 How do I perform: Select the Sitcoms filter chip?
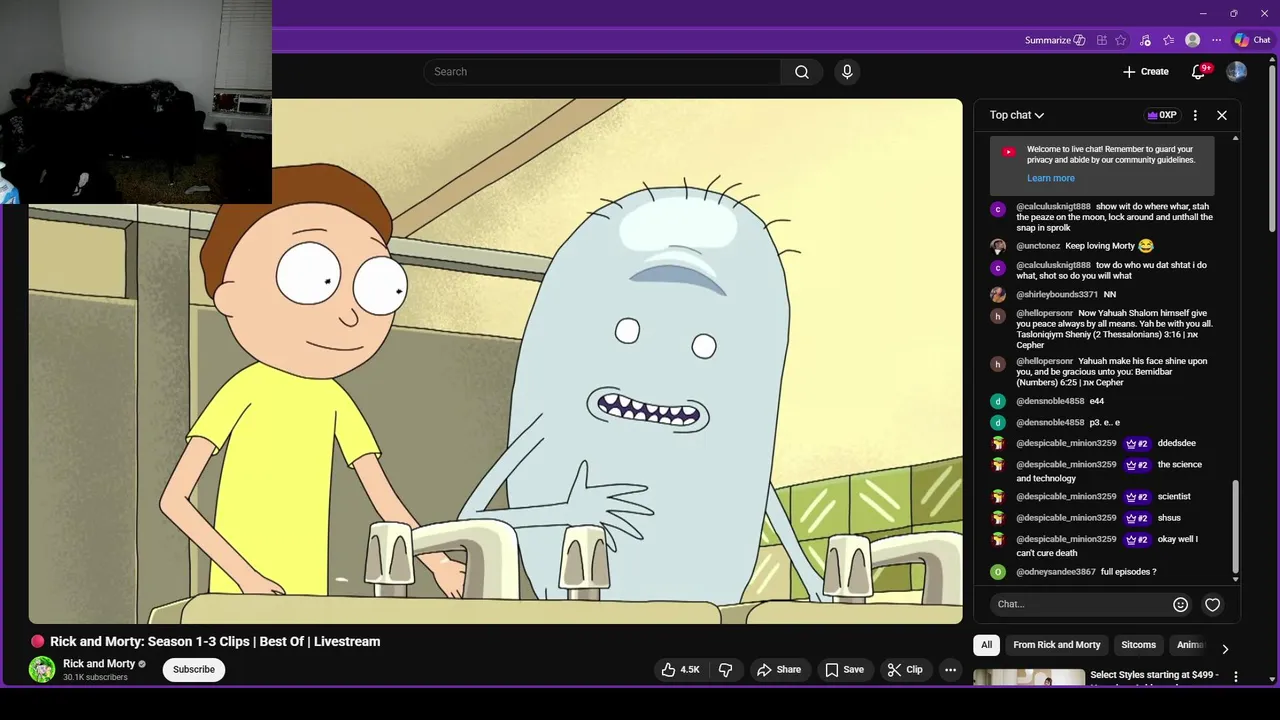(x=1138, y=645)
